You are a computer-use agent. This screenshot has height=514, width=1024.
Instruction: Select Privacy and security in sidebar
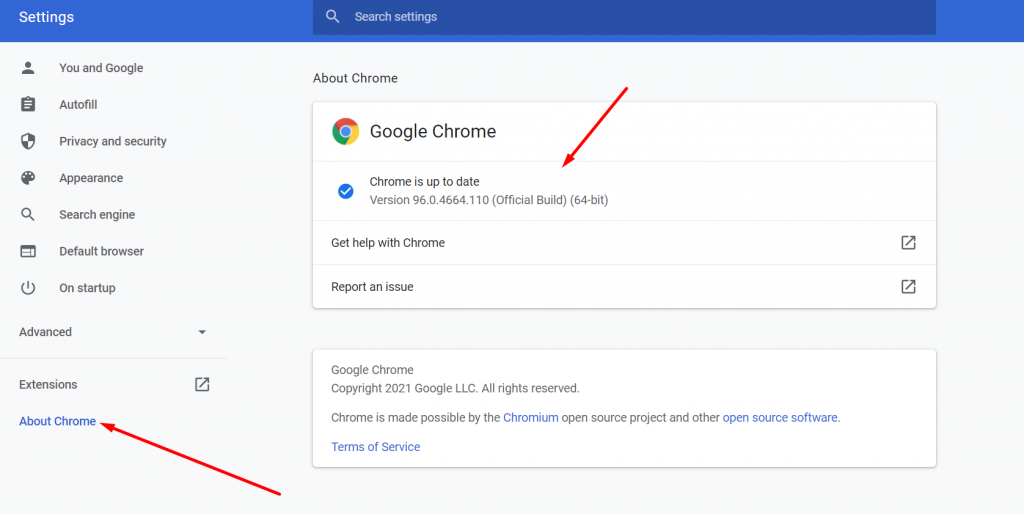click(x=112, y=141)
